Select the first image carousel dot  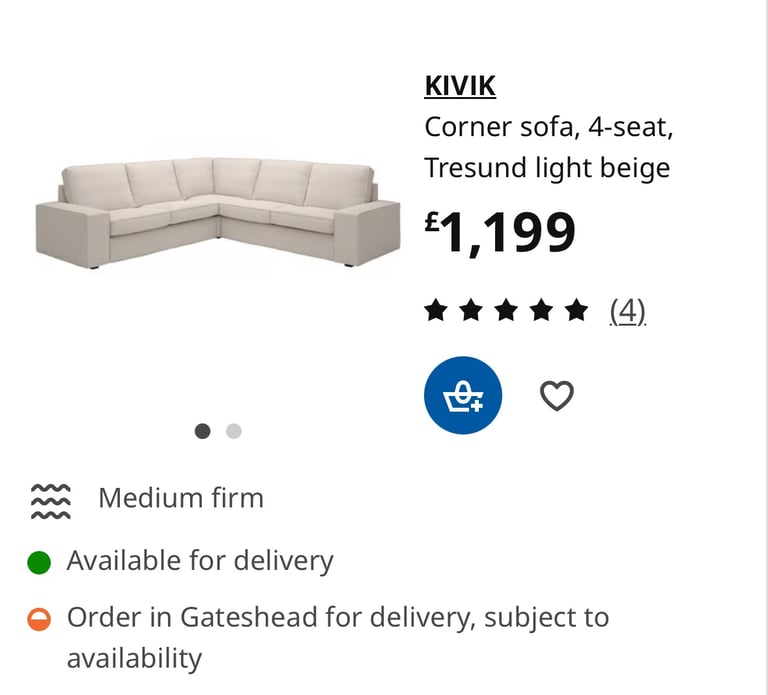click(203, 431)
